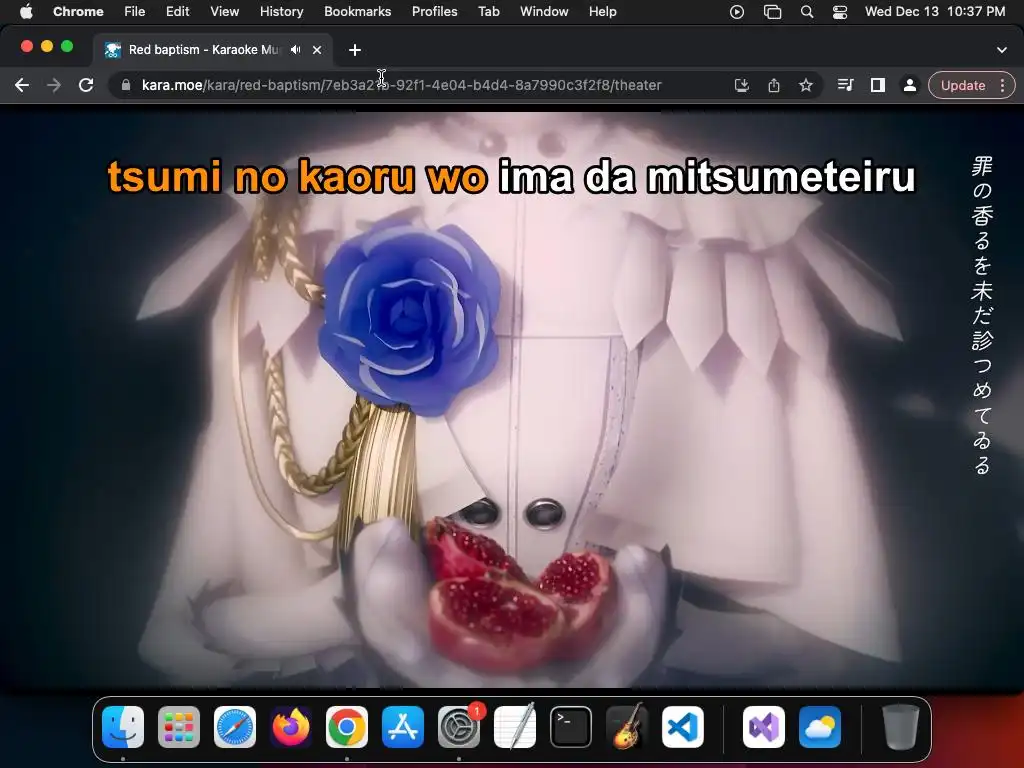Open Spotlight search in menu bar
The width and height of the screenshot is (1024, 768).
click(x=807, y=12)
